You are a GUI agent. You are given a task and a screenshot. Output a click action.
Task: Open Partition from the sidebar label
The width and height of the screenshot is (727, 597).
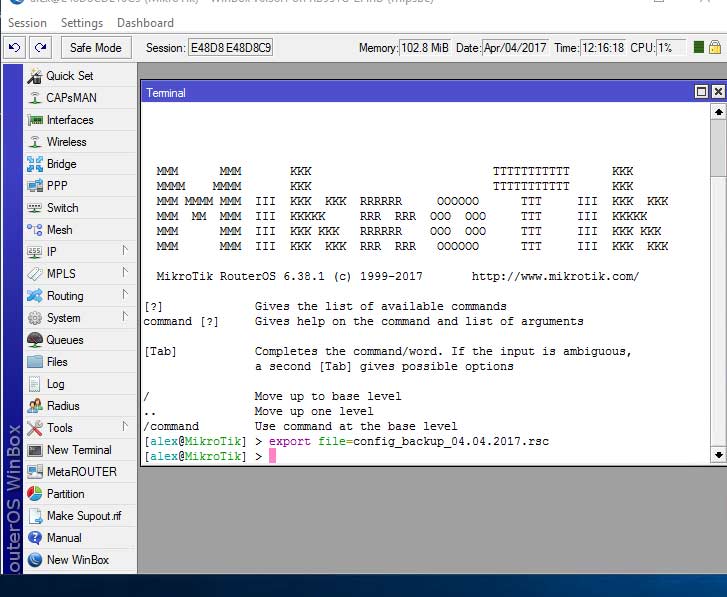tap(65, 494)
